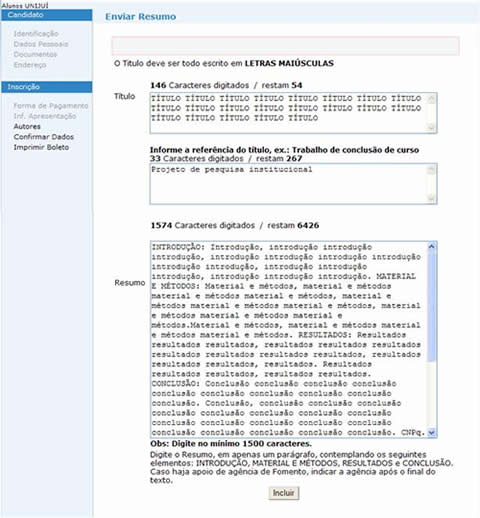Image resolution: width=480 pixels, height=518 pixels.
Task: Click the Título scrollbar down arrow
Action: click(431, 127)
